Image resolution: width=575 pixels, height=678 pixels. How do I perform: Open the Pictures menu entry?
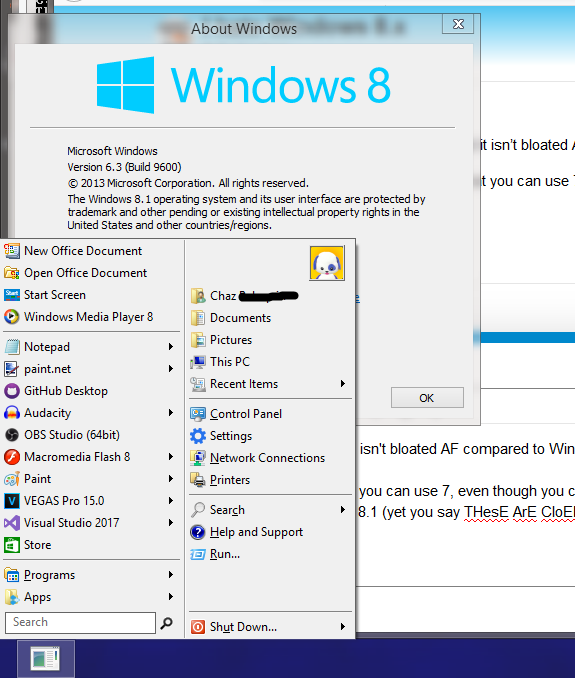[270, 340]
